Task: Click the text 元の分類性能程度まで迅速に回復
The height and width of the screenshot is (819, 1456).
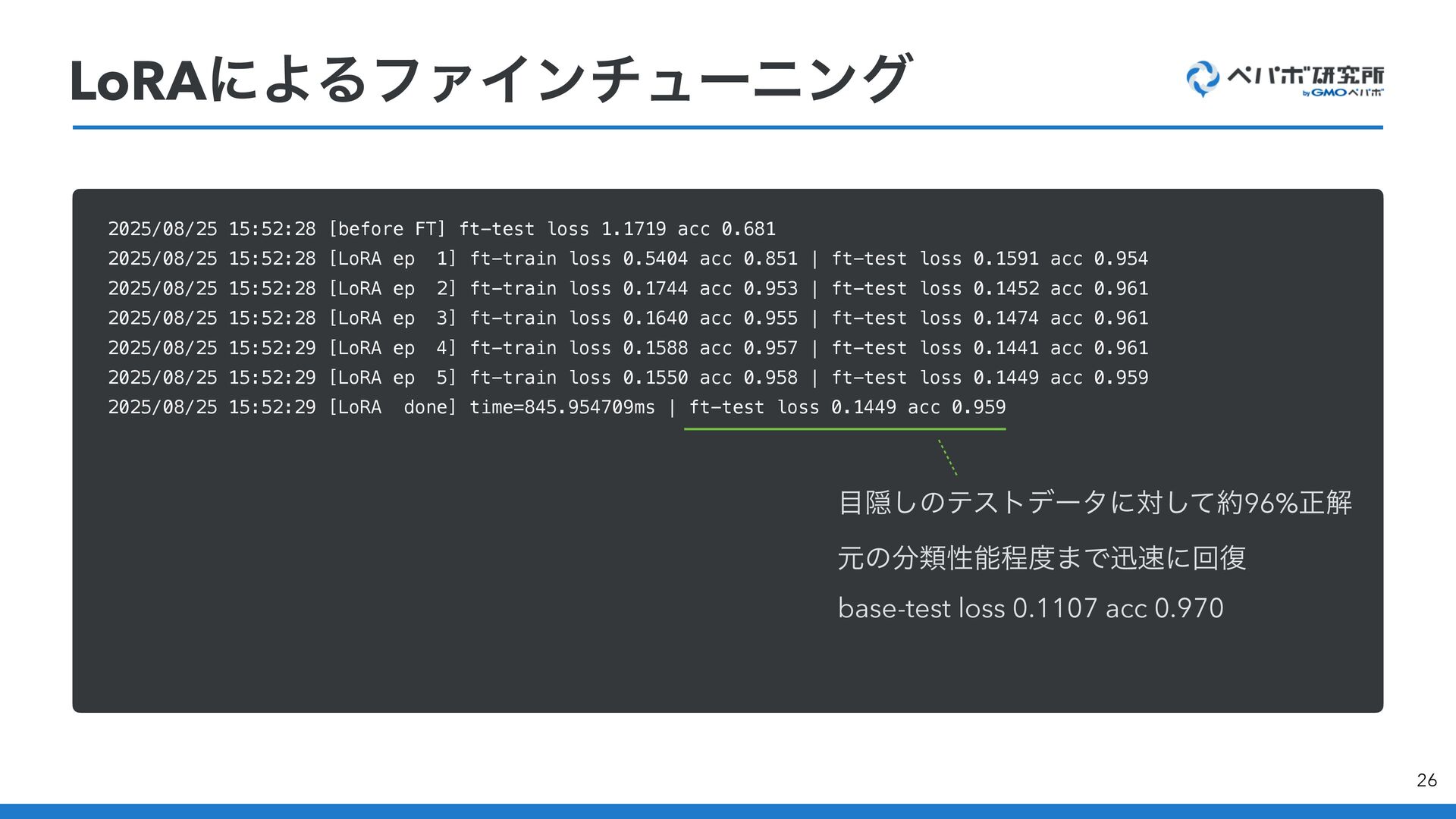Action: point(1042,558)
